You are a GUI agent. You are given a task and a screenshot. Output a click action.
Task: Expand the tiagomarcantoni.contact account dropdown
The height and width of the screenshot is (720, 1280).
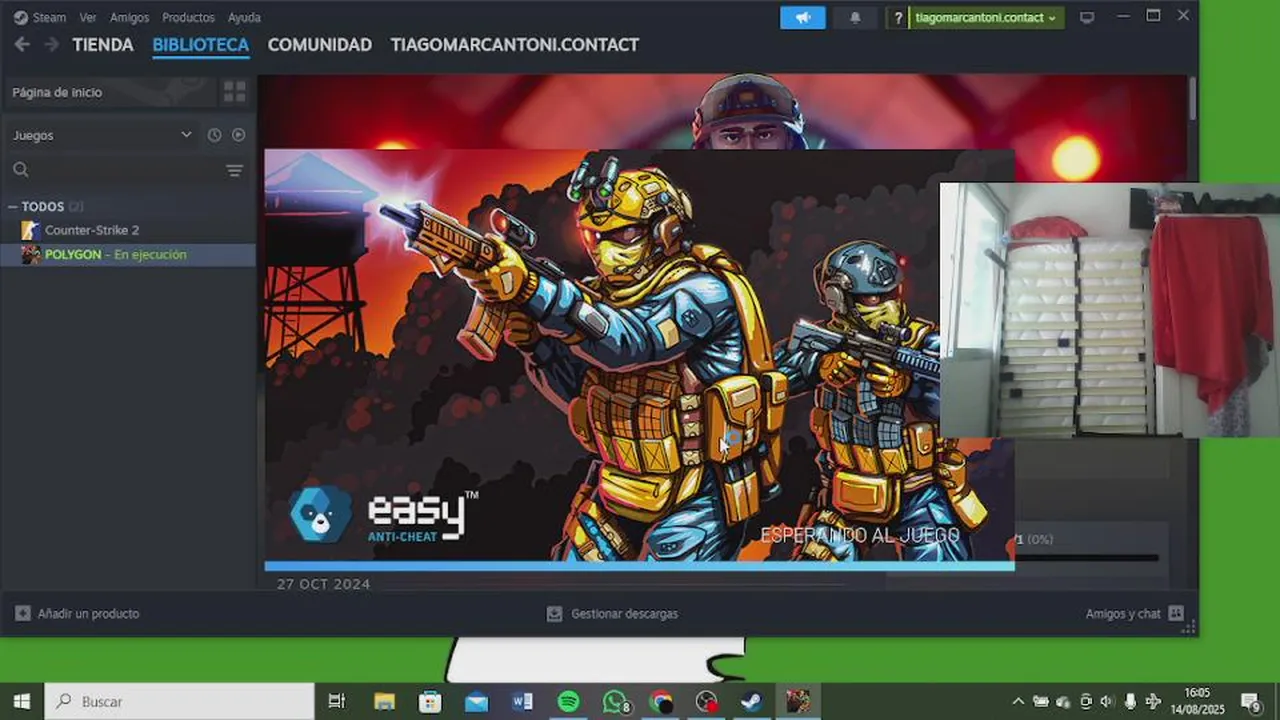pyautogui.click(x=986, y=17)
